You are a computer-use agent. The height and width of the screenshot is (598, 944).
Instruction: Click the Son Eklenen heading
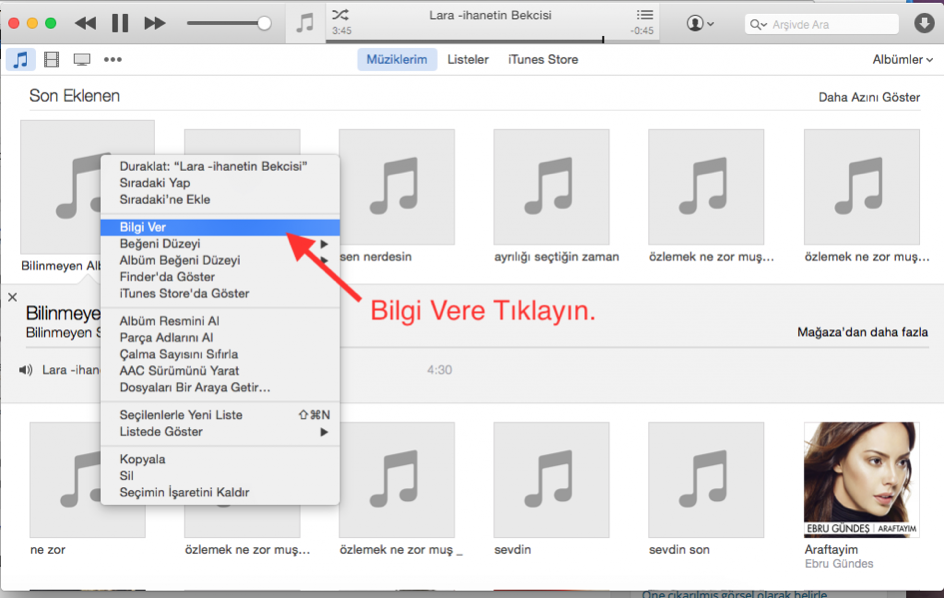click(75, 96)
